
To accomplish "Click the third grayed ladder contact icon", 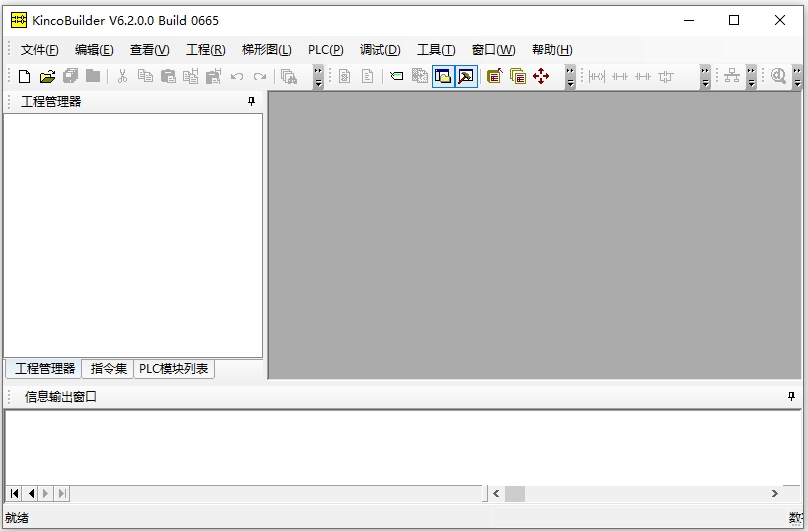I will click(x=643, y=77).
